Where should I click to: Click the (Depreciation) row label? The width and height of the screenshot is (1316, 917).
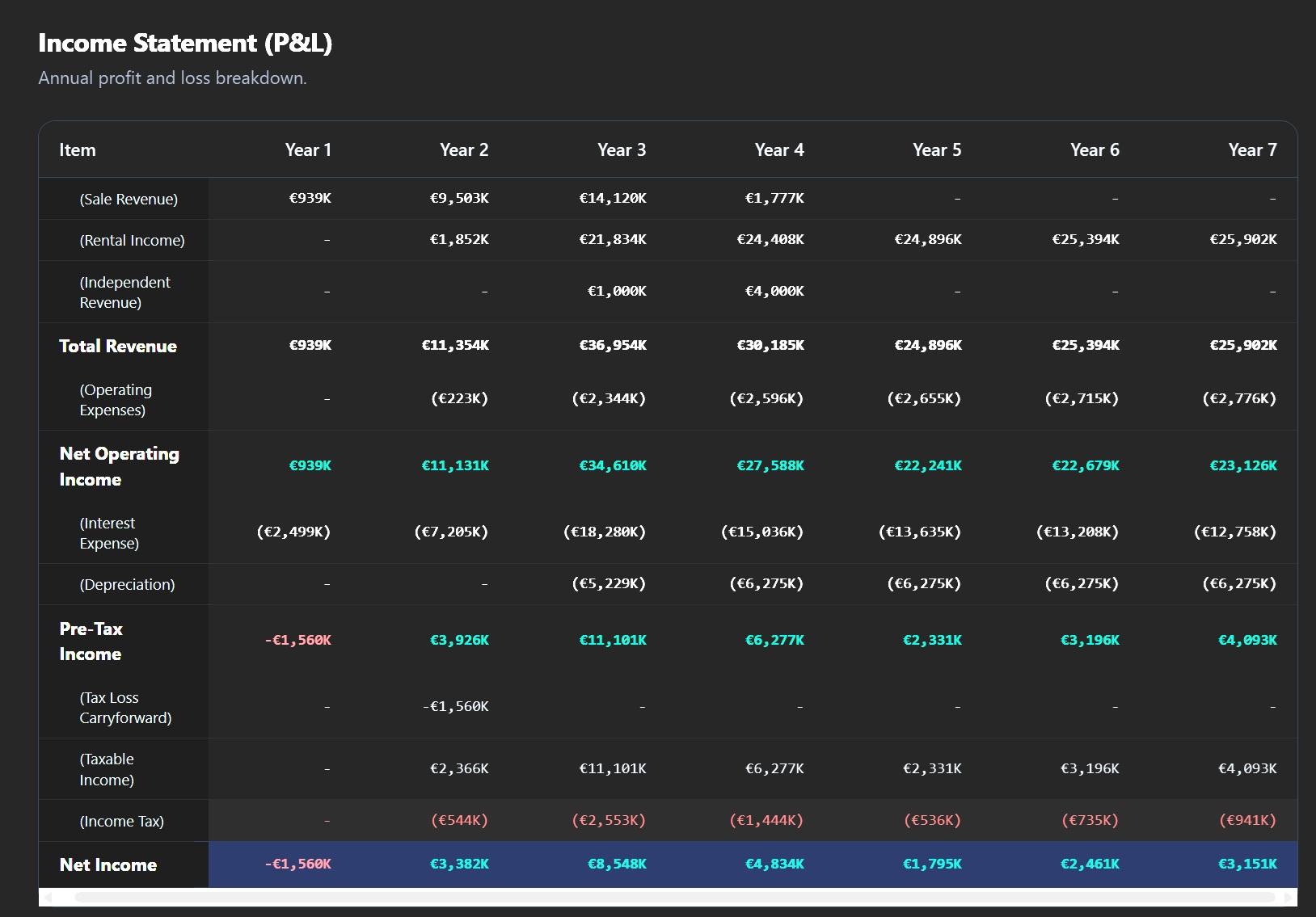coord(127,585)
